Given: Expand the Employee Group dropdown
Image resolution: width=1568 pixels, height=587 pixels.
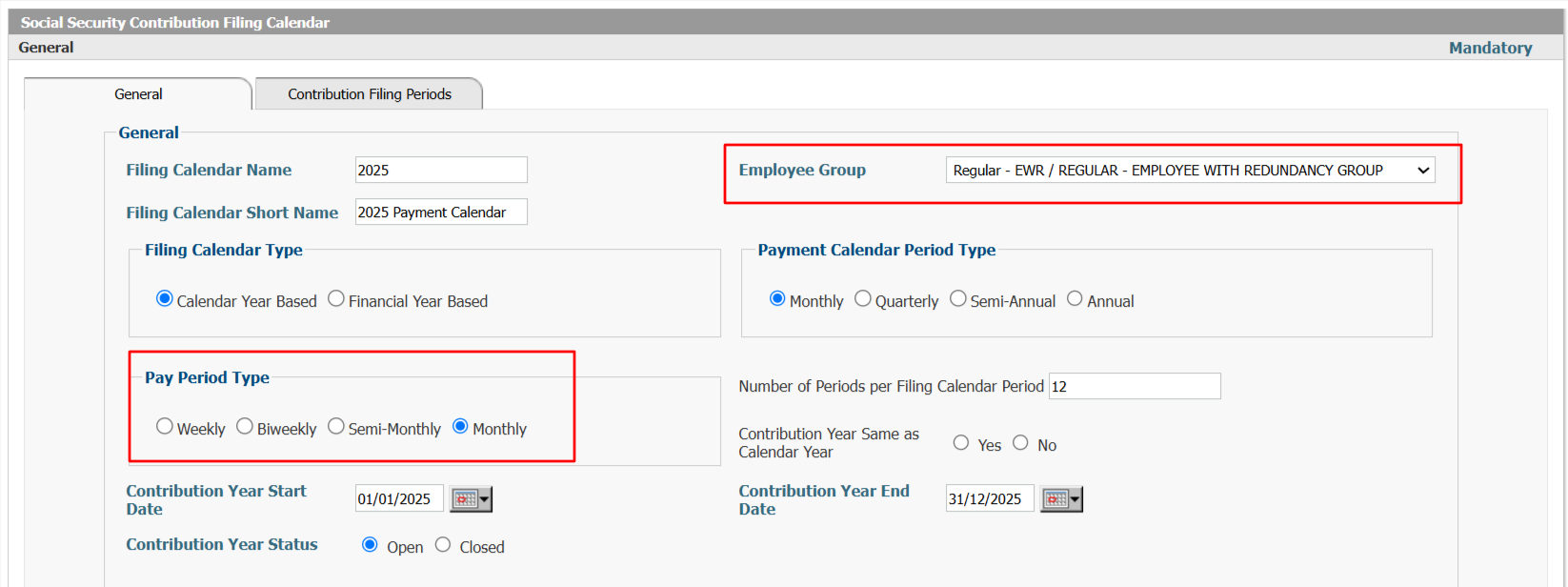Looking at the screenshot, I should point(1190,171).
